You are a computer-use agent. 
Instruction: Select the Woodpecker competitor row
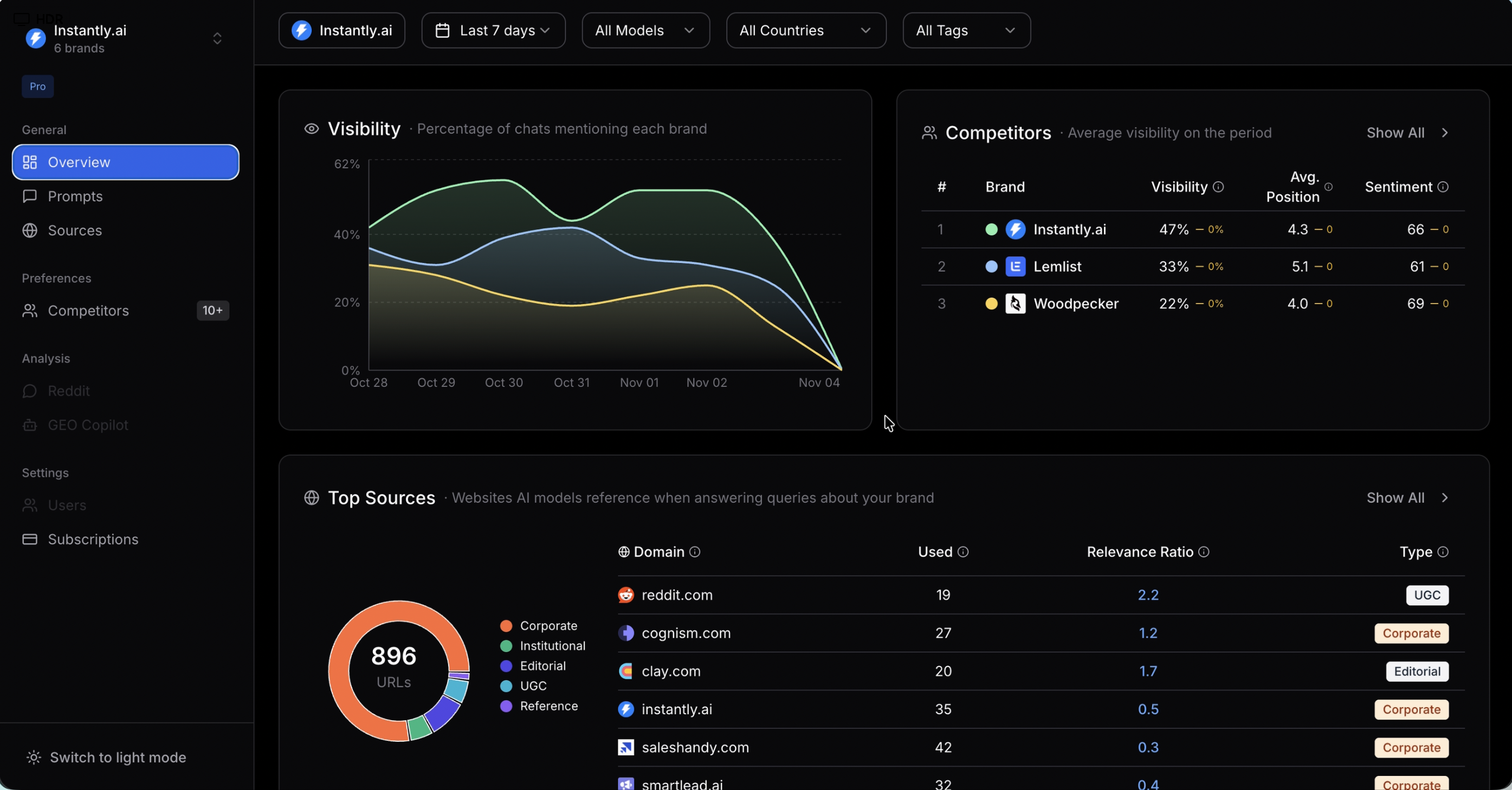(x=1193, y=303)
